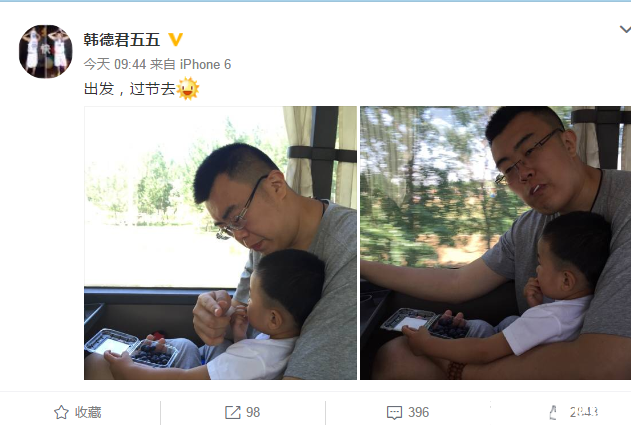631x434 pixels.
Task: Click the repost share icon
Action: tap(233, 412)
